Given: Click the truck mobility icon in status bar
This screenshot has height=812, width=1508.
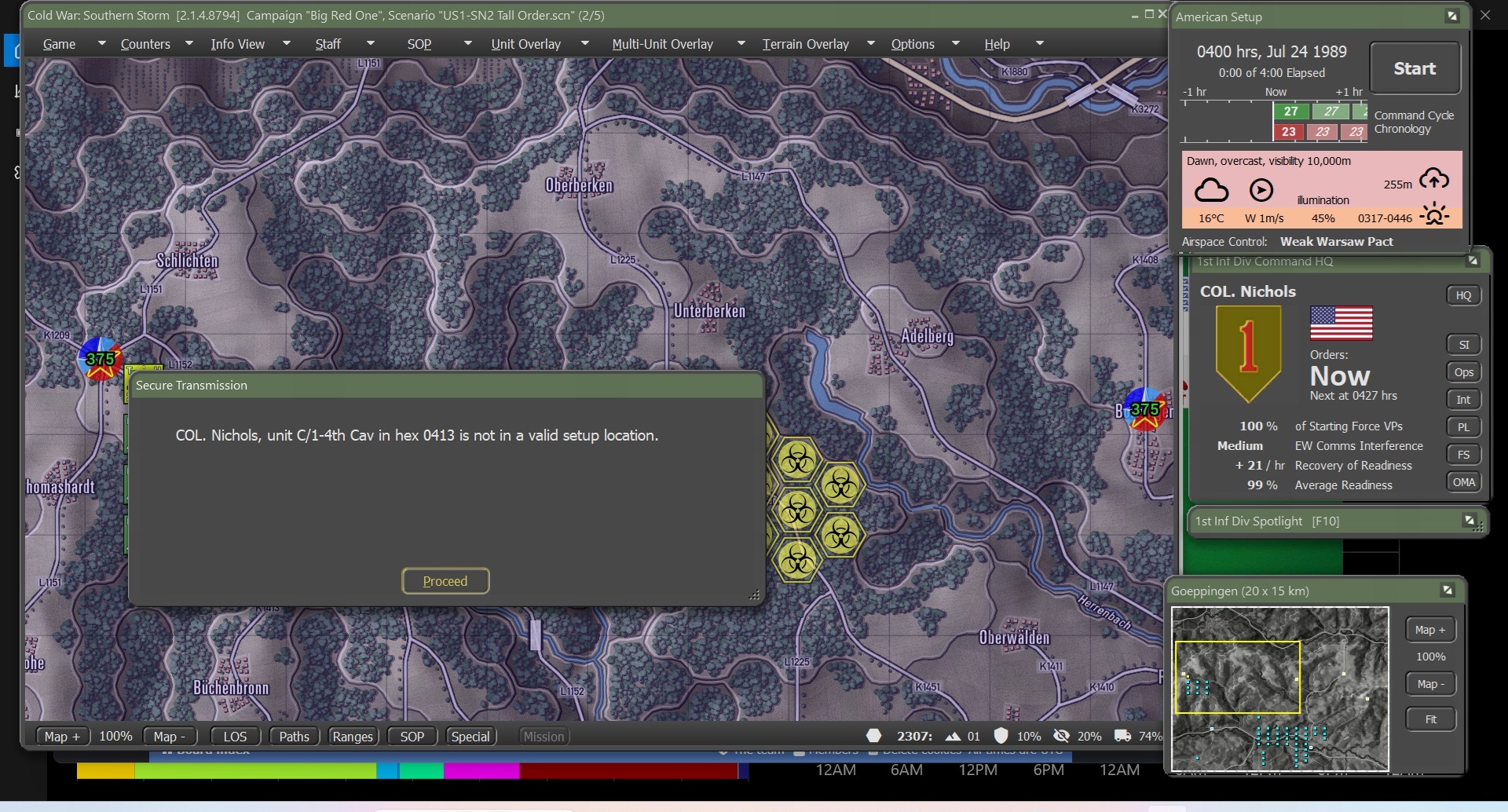Looking at the screenshot, I should (1123, 736).
